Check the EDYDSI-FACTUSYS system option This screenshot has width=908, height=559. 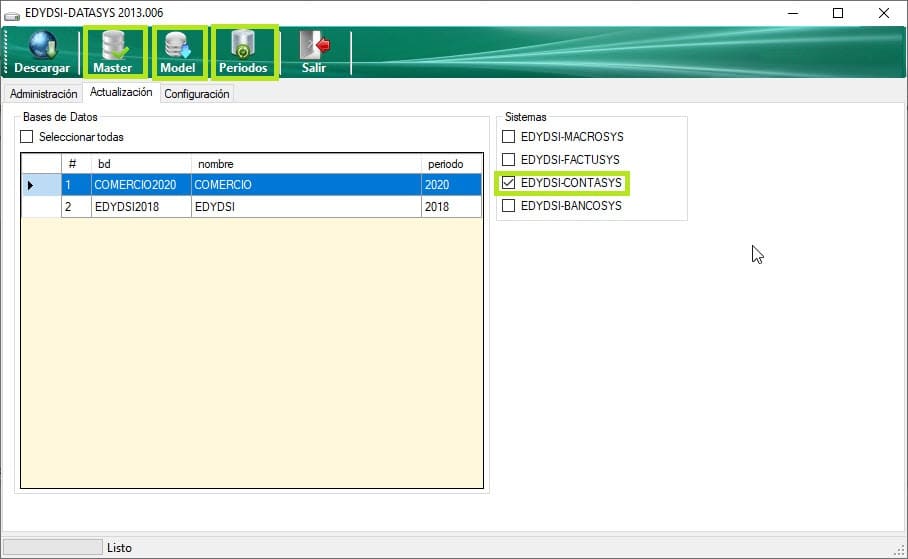(509, 160)
